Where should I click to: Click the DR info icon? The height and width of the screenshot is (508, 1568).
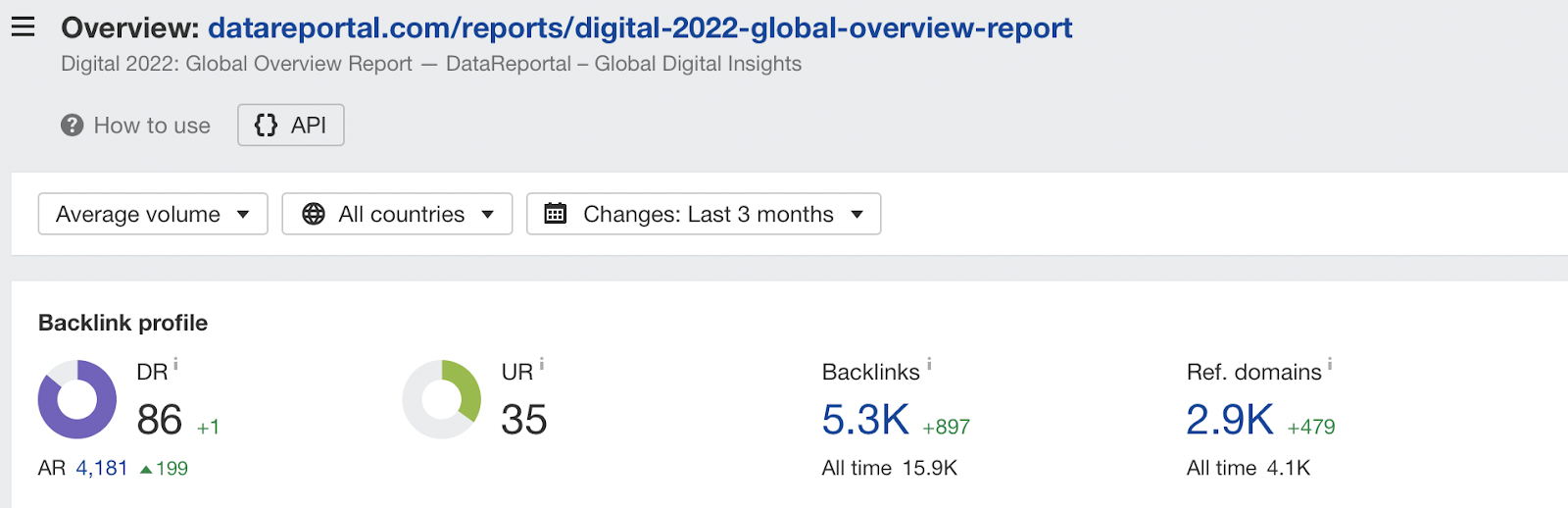point(175,365)
